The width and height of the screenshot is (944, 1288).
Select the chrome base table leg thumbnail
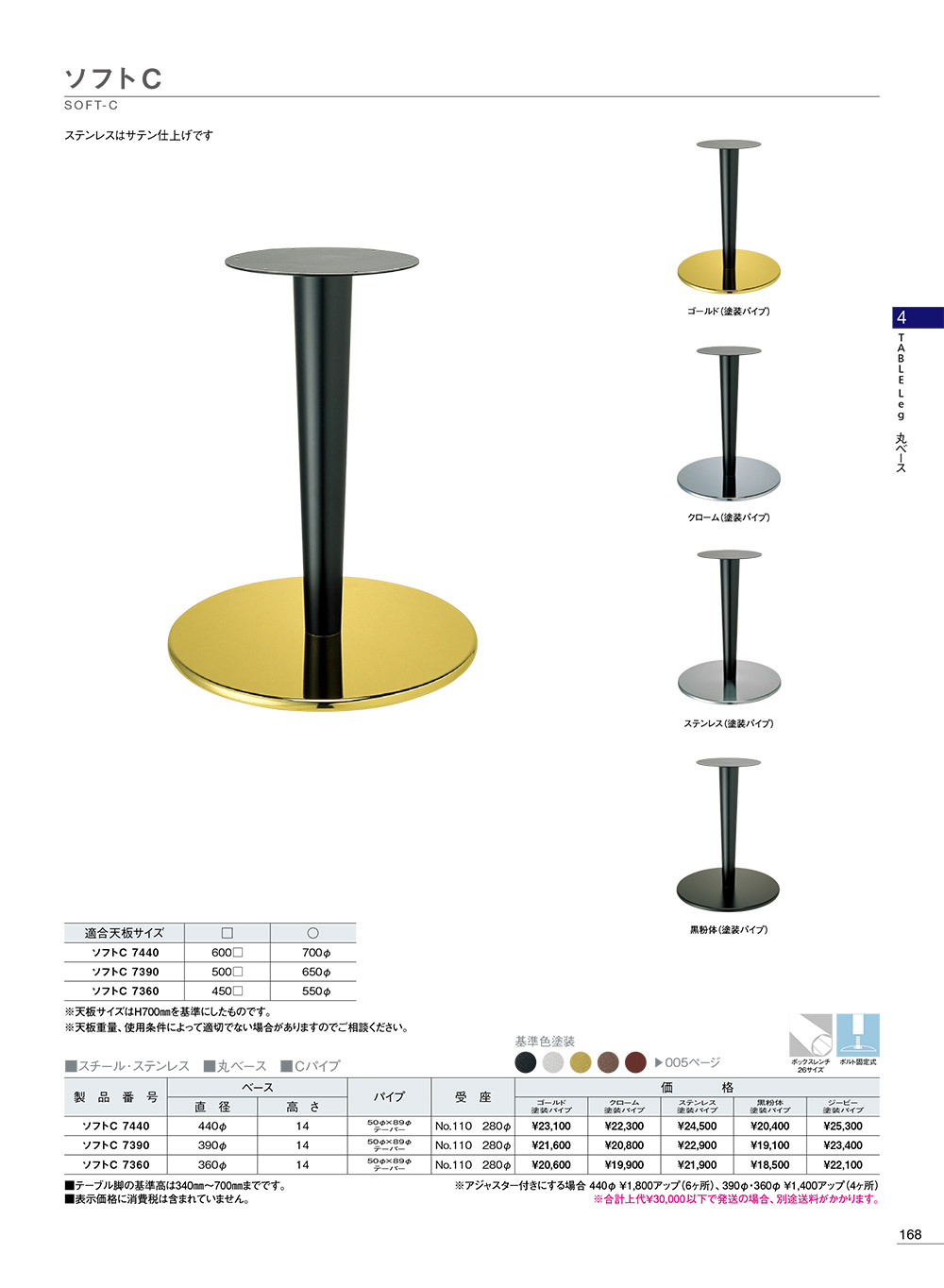(728, 423)
